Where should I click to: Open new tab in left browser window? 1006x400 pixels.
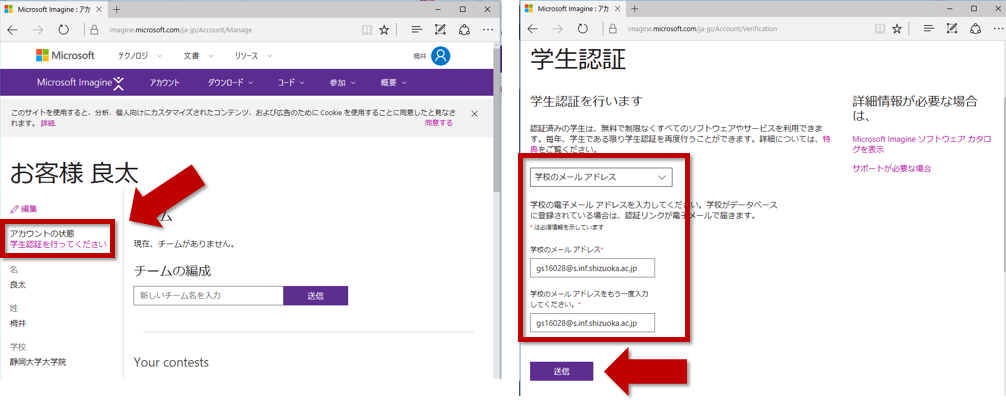click(x=116, y=9)
